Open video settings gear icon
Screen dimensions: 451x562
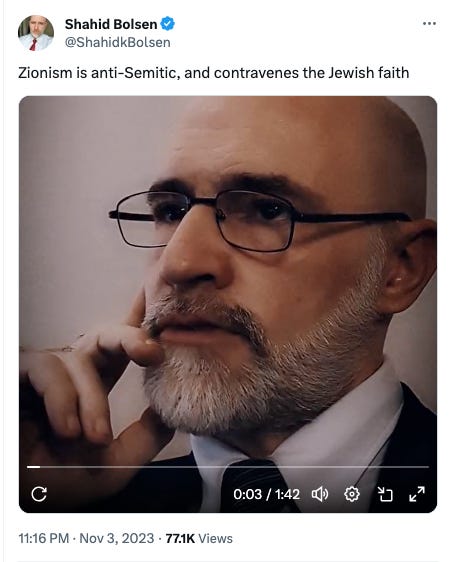pos(352,494)
